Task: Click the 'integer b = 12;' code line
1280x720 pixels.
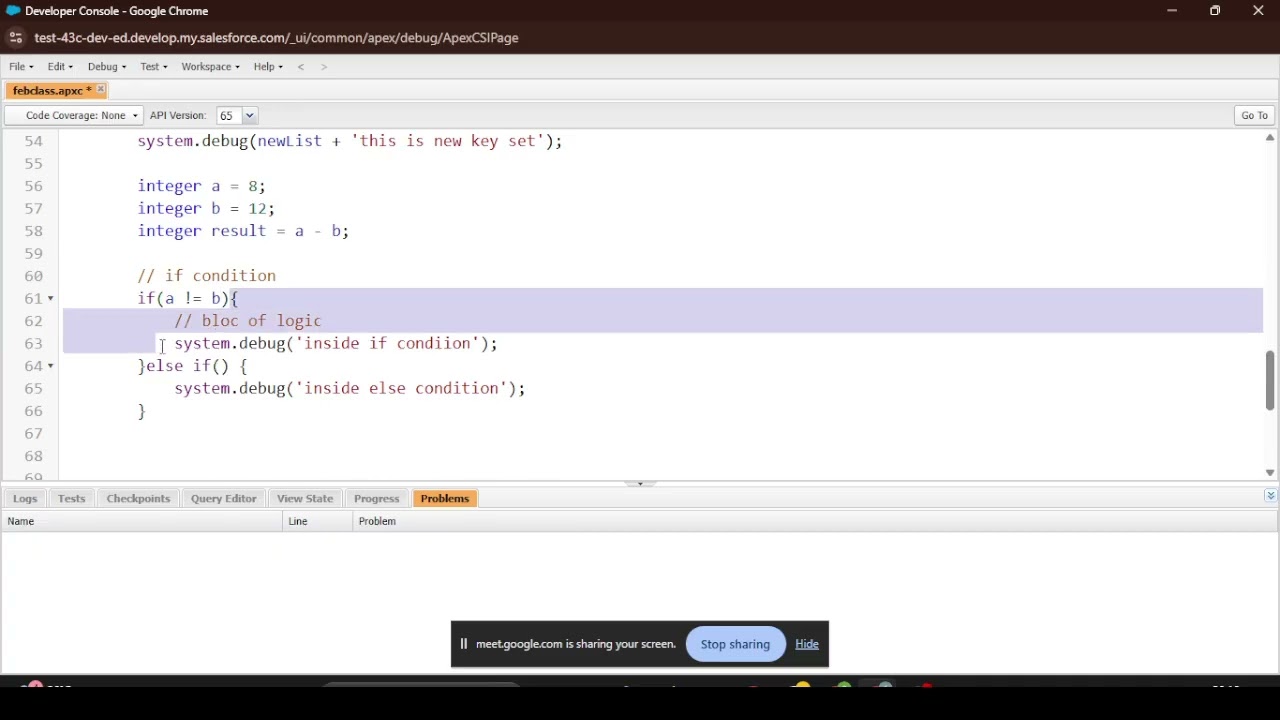Action: coord(206,208)
